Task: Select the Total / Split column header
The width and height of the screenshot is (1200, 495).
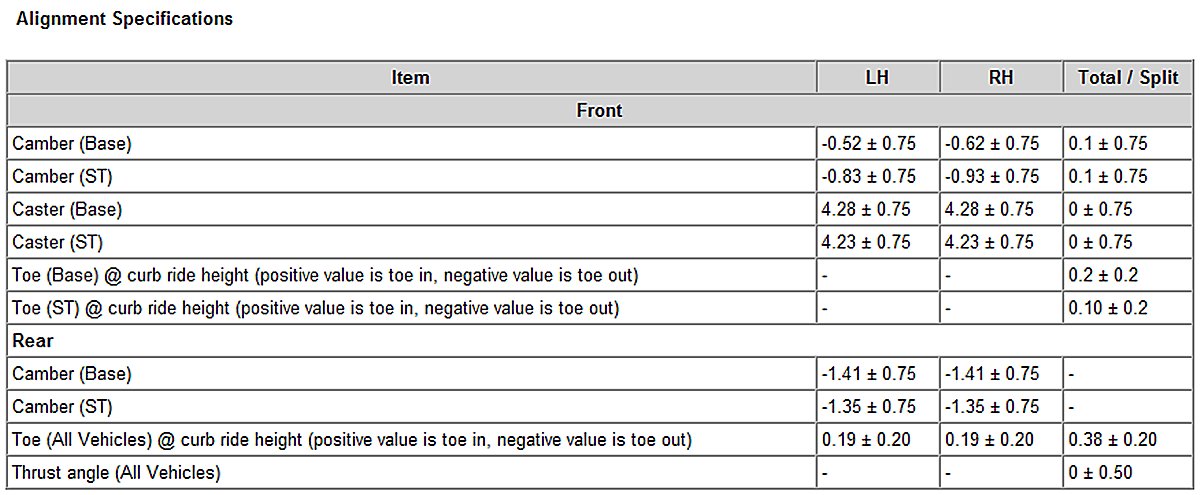Action: (x=1128, y=78)
